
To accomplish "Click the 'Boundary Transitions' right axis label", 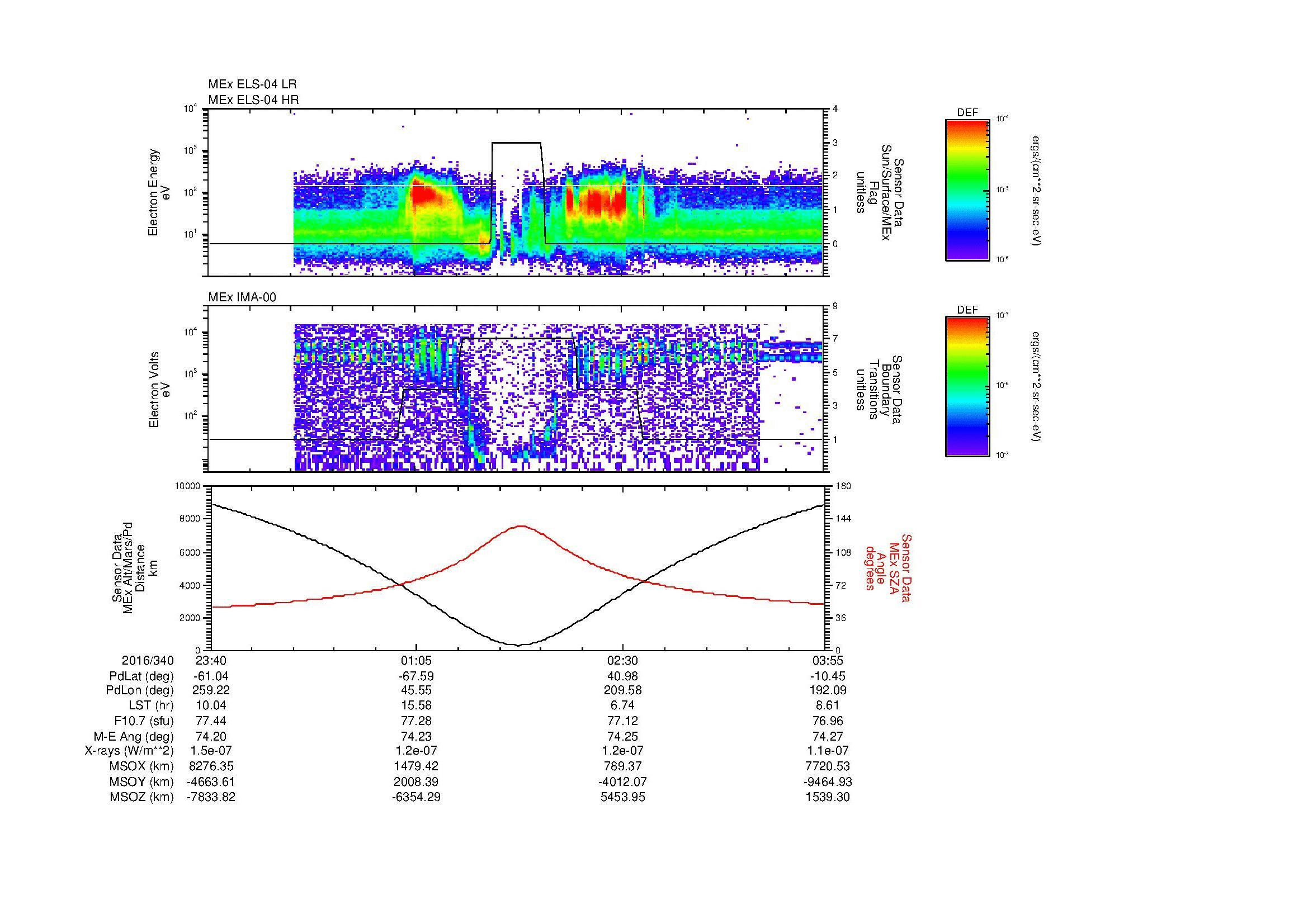I will pos(879,390).
